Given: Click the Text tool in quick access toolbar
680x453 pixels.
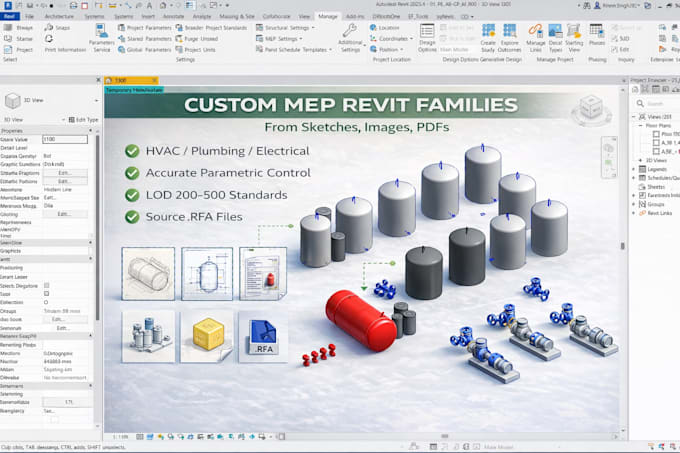Looking at the screenshot, I should coord(149,6).
